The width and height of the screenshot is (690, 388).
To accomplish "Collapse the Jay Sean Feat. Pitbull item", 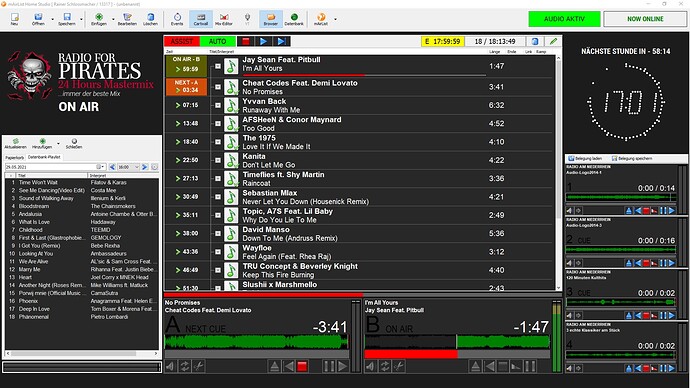I will point(217,66).
